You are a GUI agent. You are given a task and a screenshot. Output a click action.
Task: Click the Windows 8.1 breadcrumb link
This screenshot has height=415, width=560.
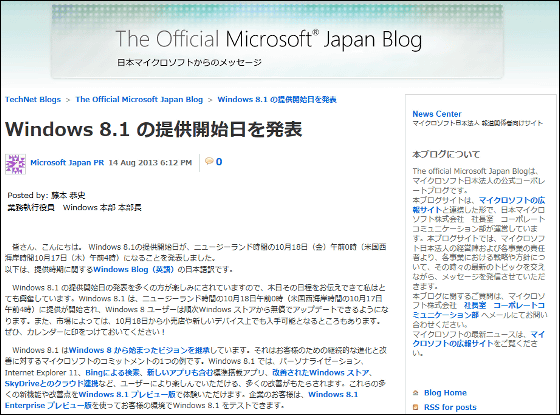coord(277,100)
